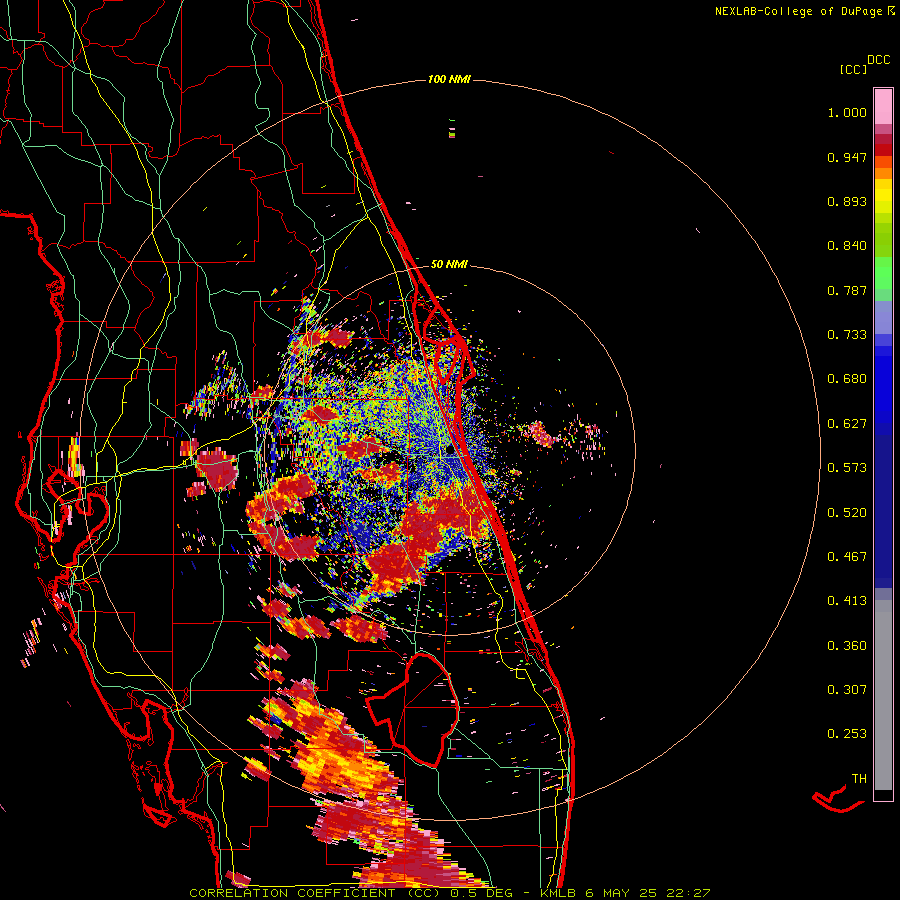Click the TH threshold label
Viewport: 900px width, 900px height.
click(x=859, y=779)
